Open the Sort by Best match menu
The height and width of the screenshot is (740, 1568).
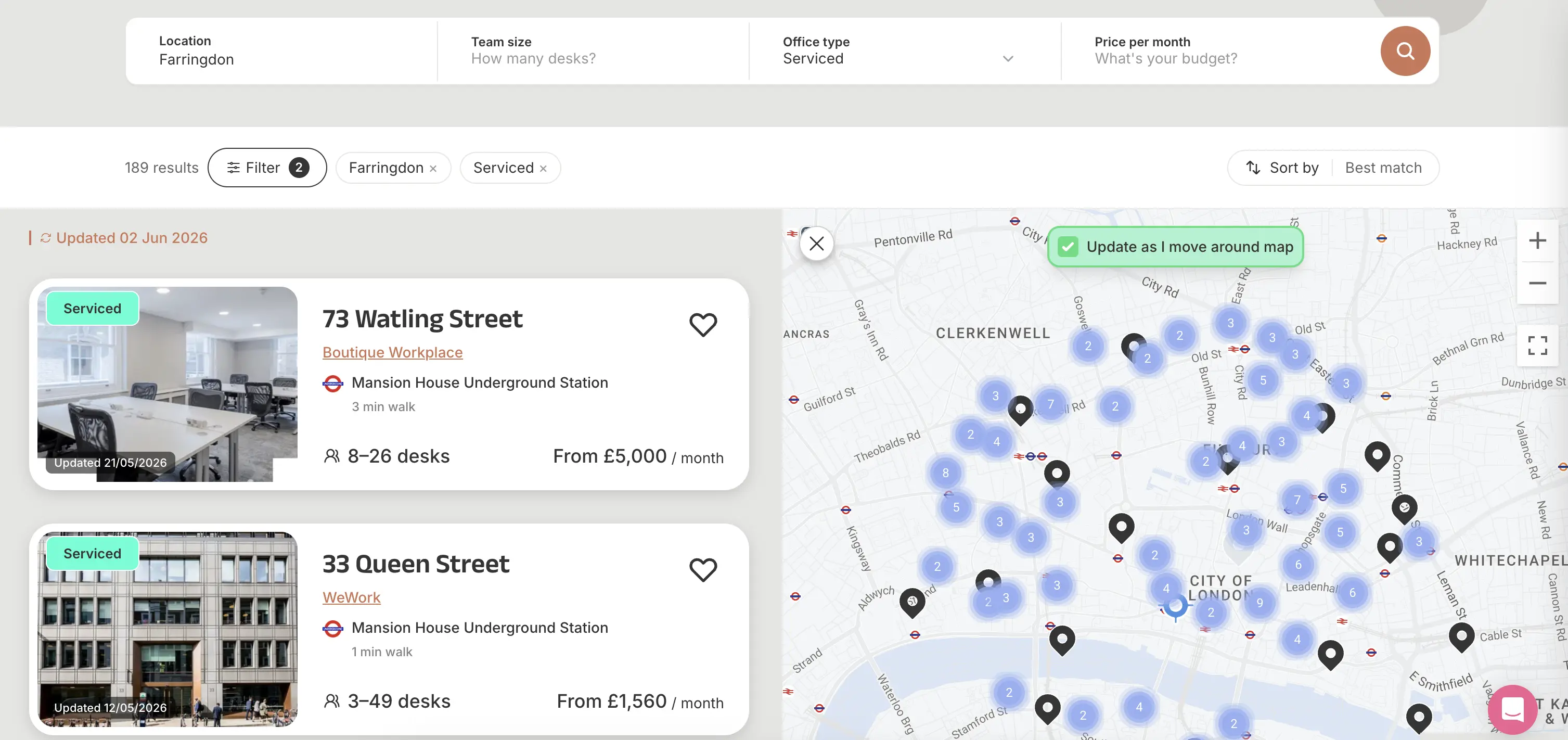point(1333,168)
